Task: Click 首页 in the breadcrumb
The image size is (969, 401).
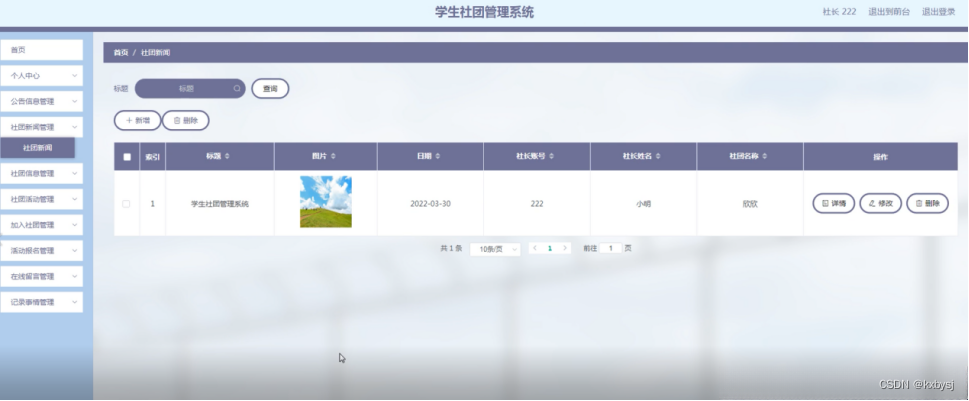Action: 121,53
